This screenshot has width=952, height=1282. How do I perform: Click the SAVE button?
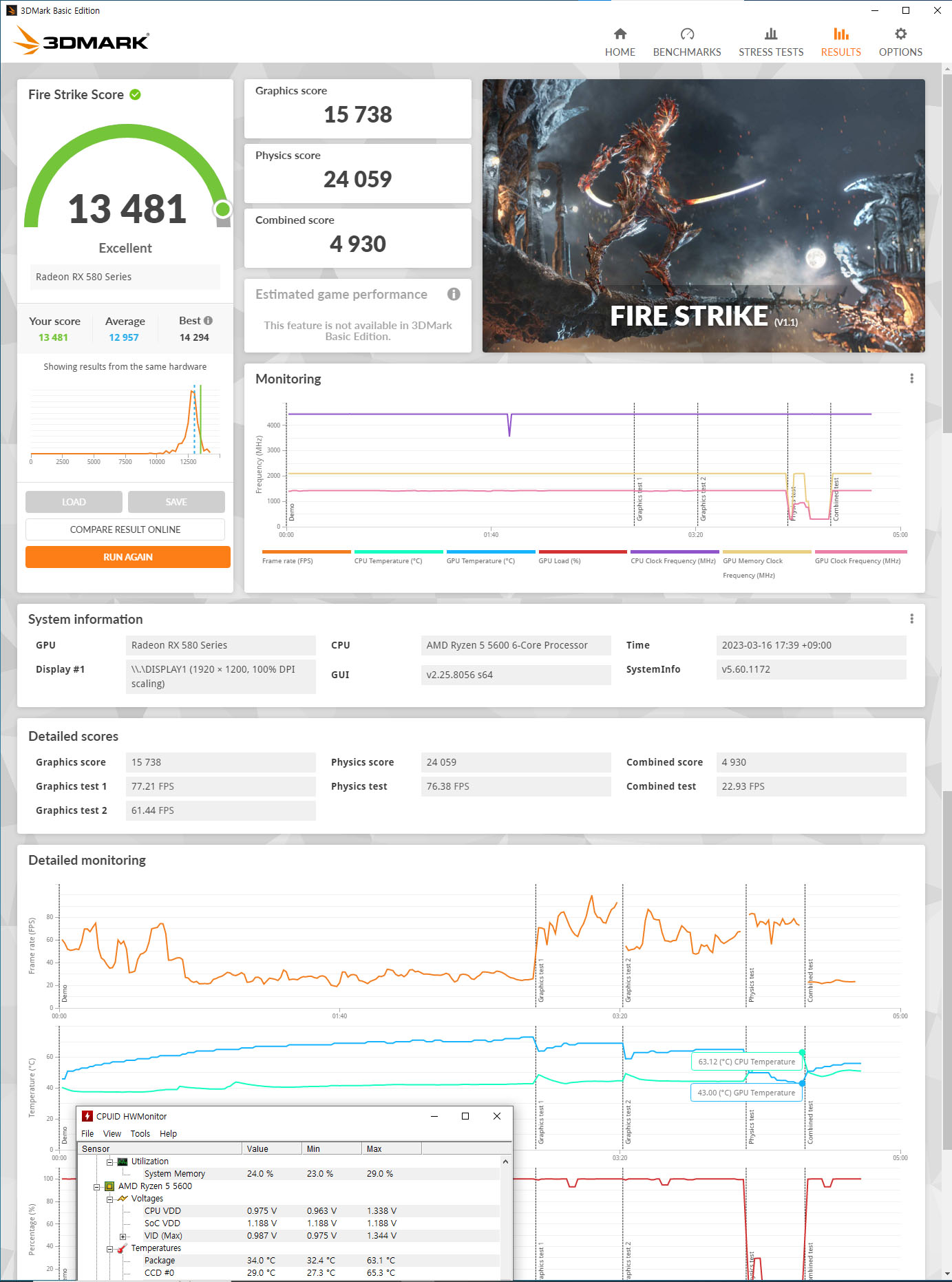[x=176, y=502]
